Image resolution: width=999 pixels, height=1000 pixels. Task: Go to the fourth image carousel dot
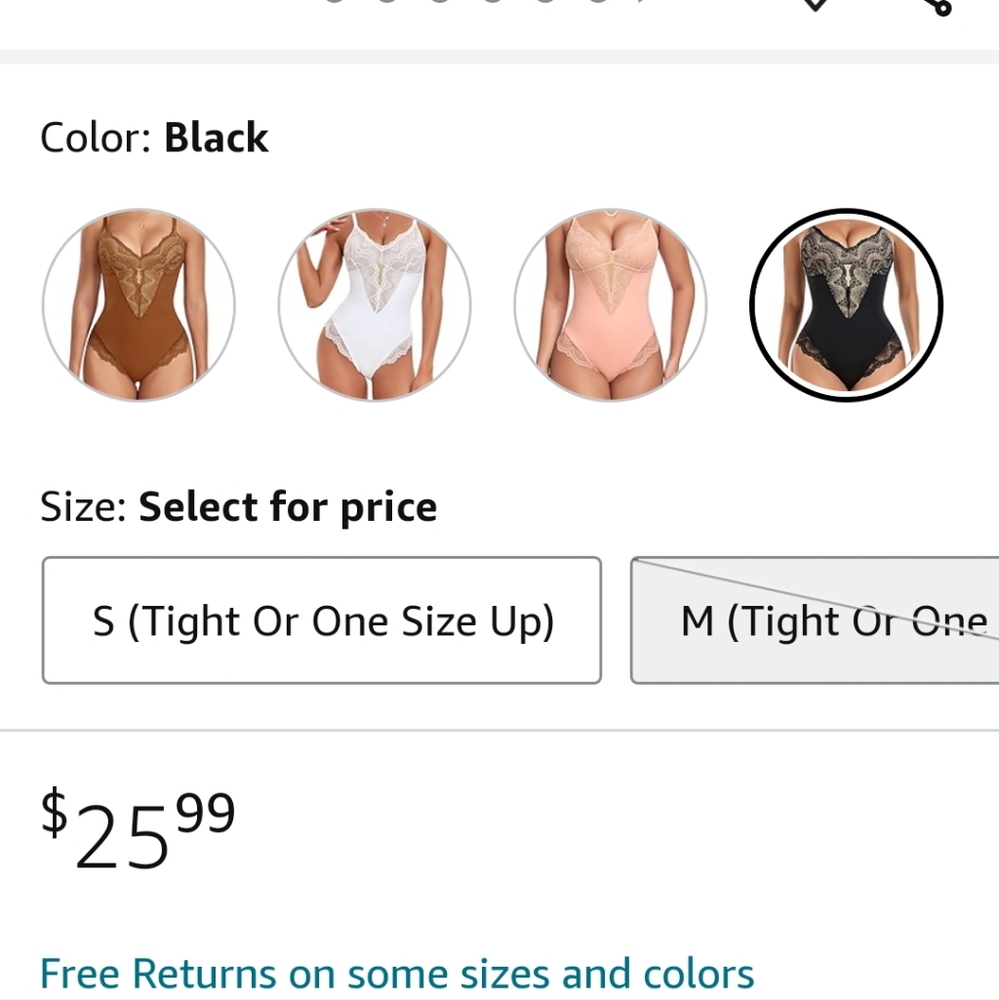(492, 1)
